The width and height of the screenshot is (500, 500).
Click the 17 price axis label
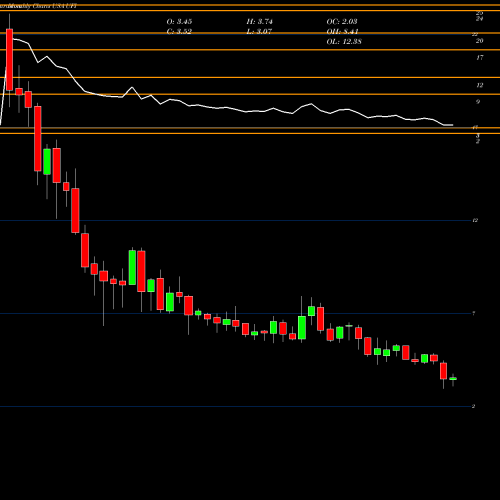(480, 58)
